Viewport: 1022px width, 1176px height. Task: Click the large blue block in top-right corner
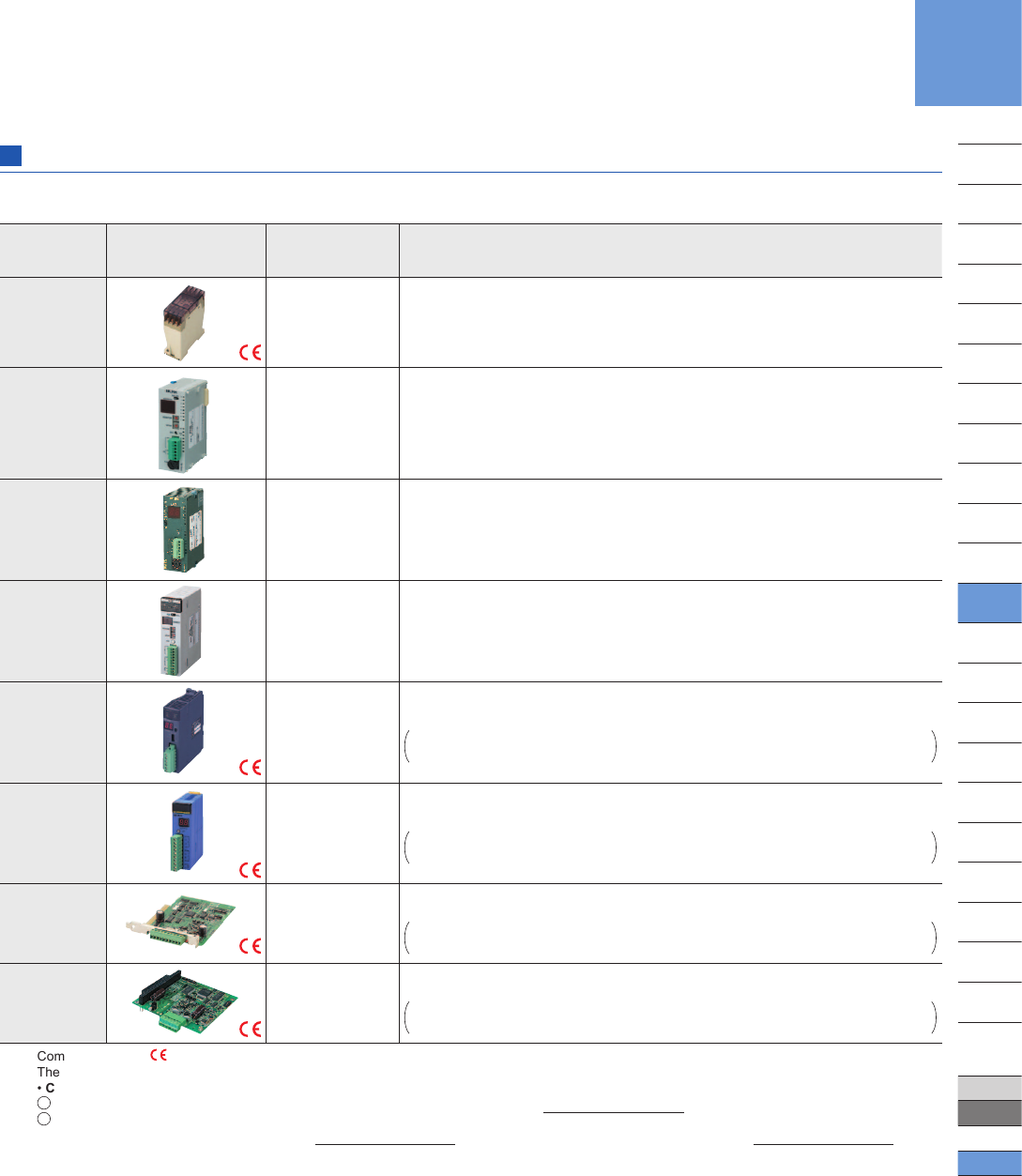(x=968, y=53)
